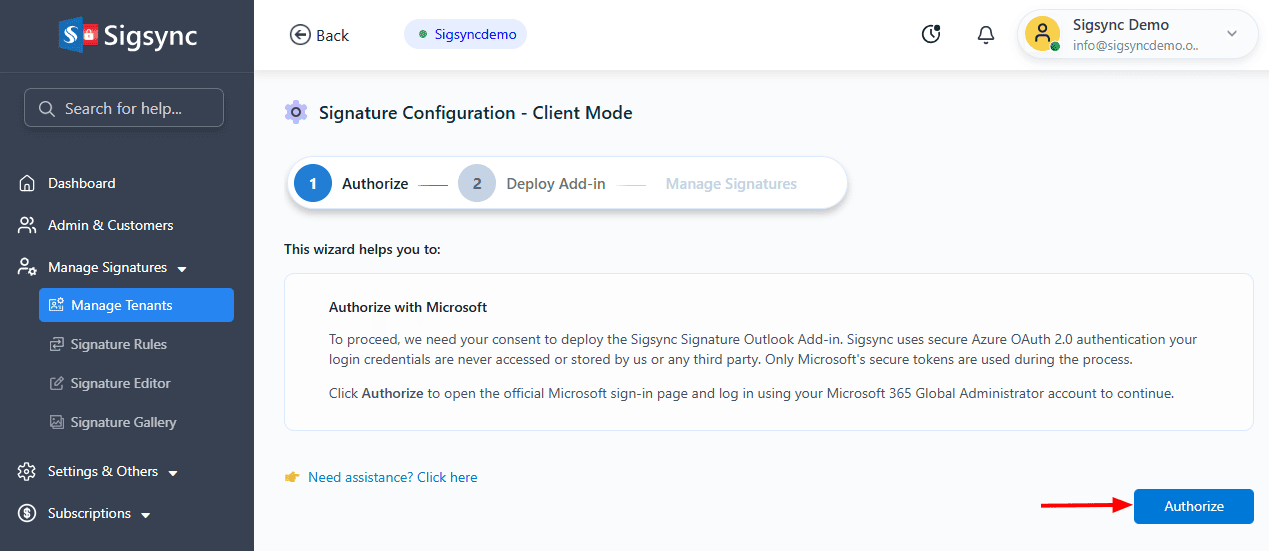Click the search magnifier icon
This screenshot has height=551, width=1269.
(46, 109)
